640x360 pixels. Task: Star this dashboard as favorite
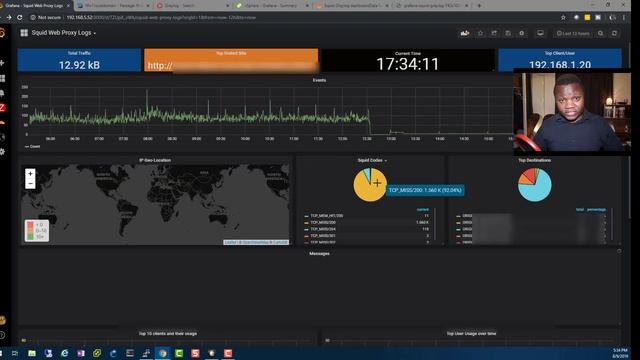480,33
